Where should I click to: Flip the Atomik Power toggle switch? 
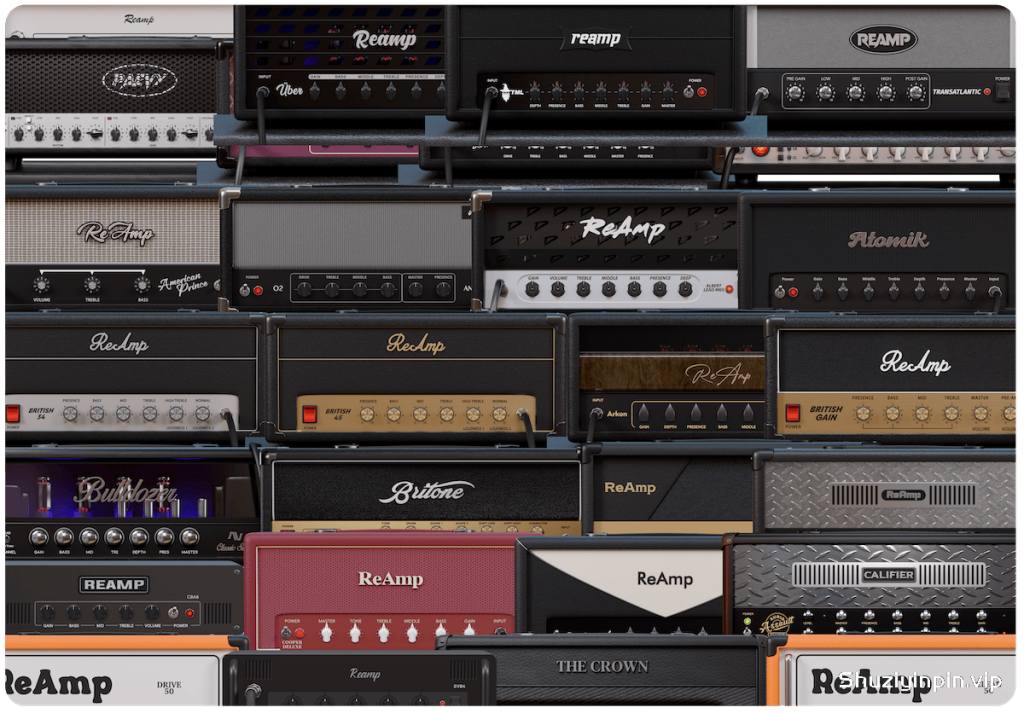click(779, 292)
